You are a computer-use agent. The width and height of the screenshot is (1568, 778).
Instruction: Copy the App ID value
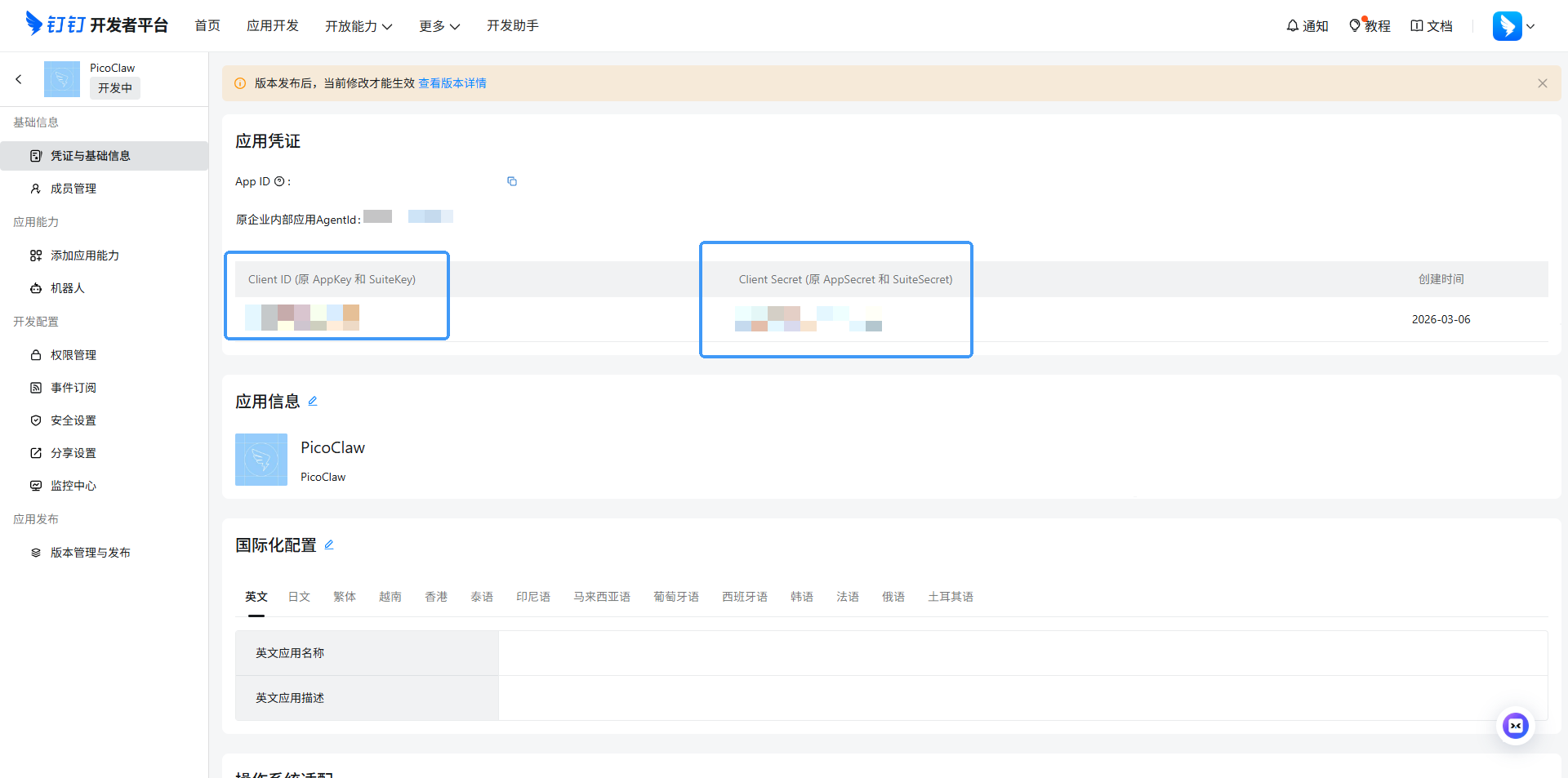coord(512,181)
